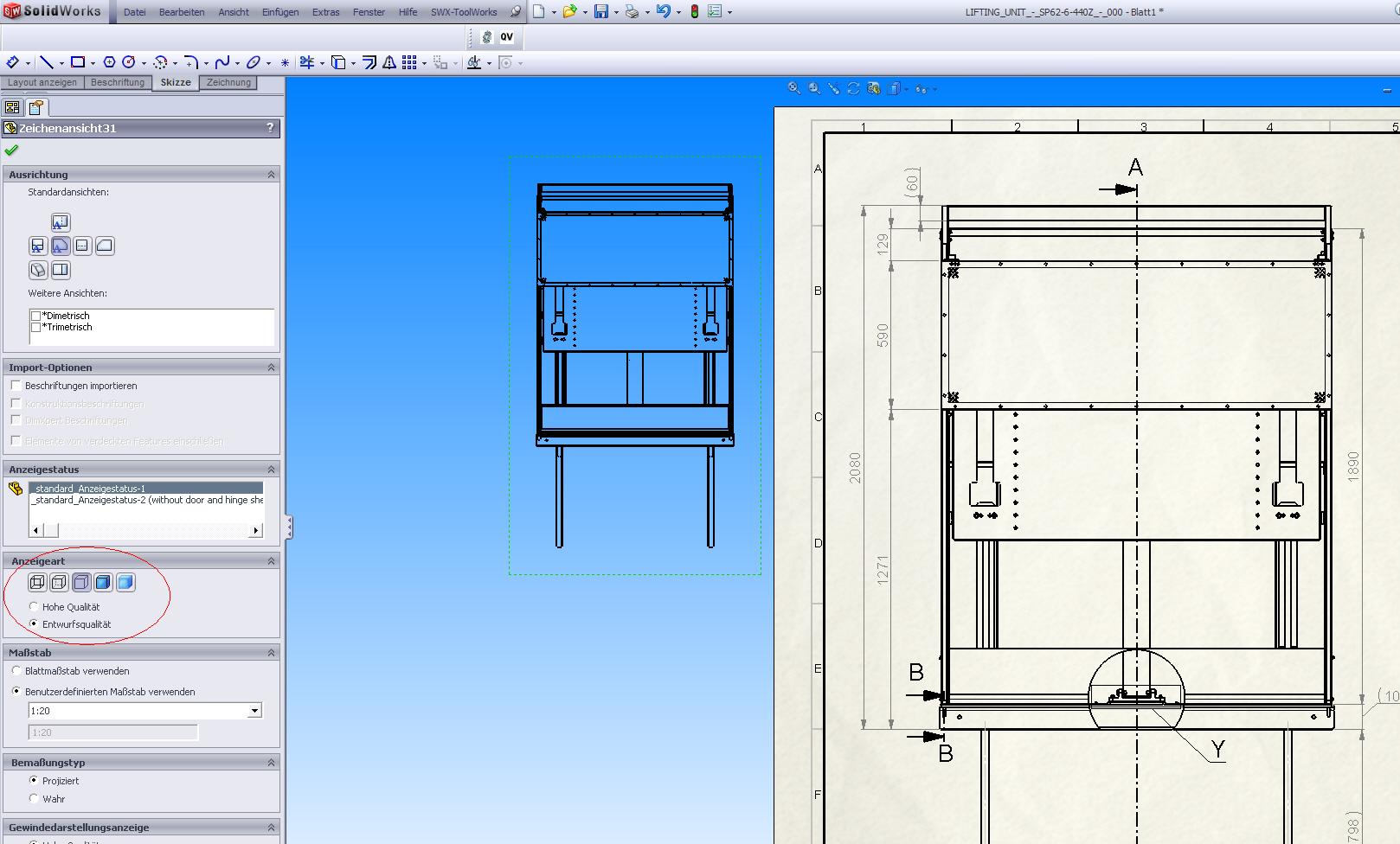This screenshot has height=844, width=1400.
Task: Open the Options toolbar icon
Action: pos(715,11)
